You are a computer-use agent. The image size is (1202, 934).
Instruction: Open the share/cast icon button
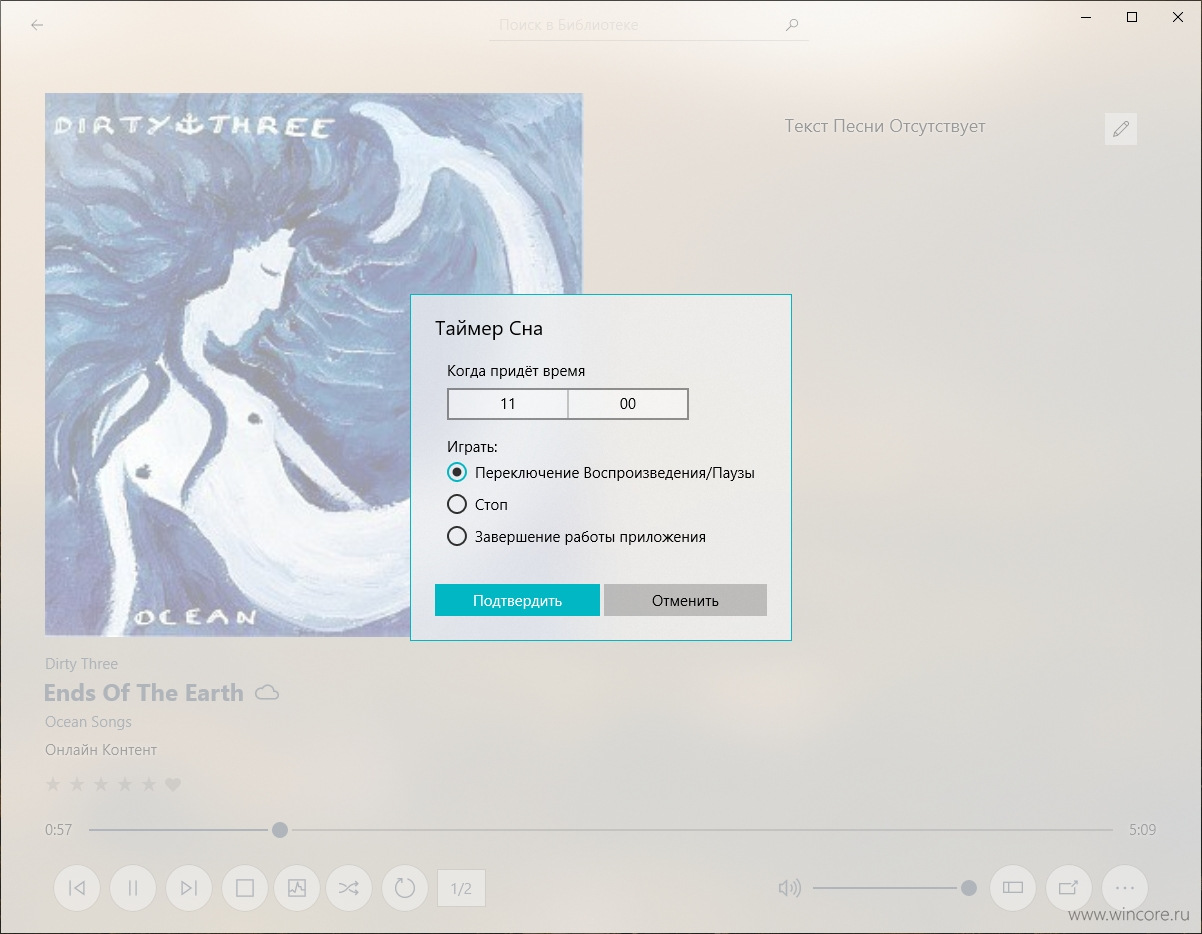point(1069,887)
